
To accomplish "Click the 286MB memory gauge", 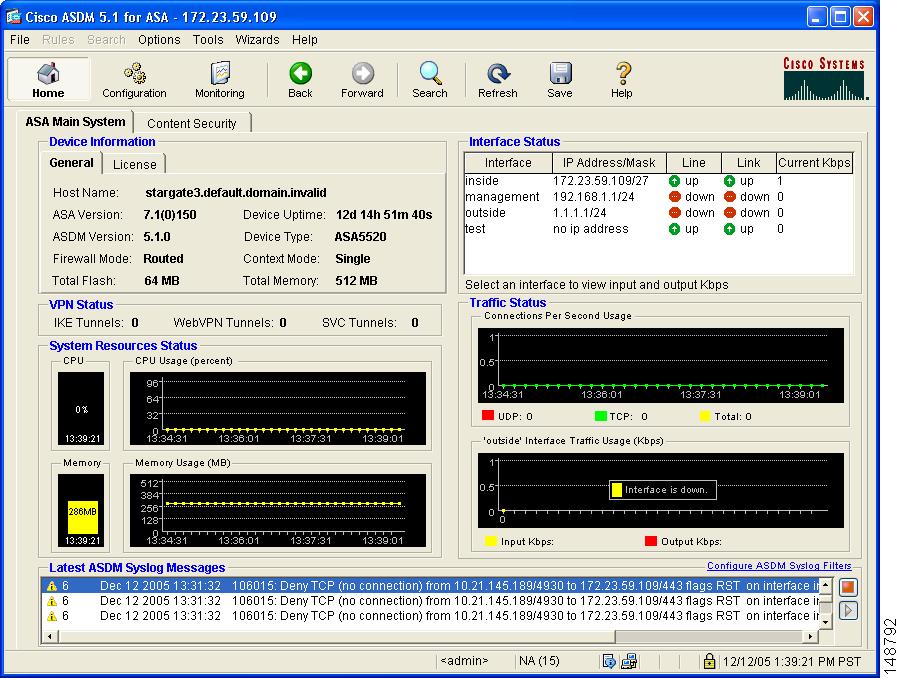I will click(81, 511).
